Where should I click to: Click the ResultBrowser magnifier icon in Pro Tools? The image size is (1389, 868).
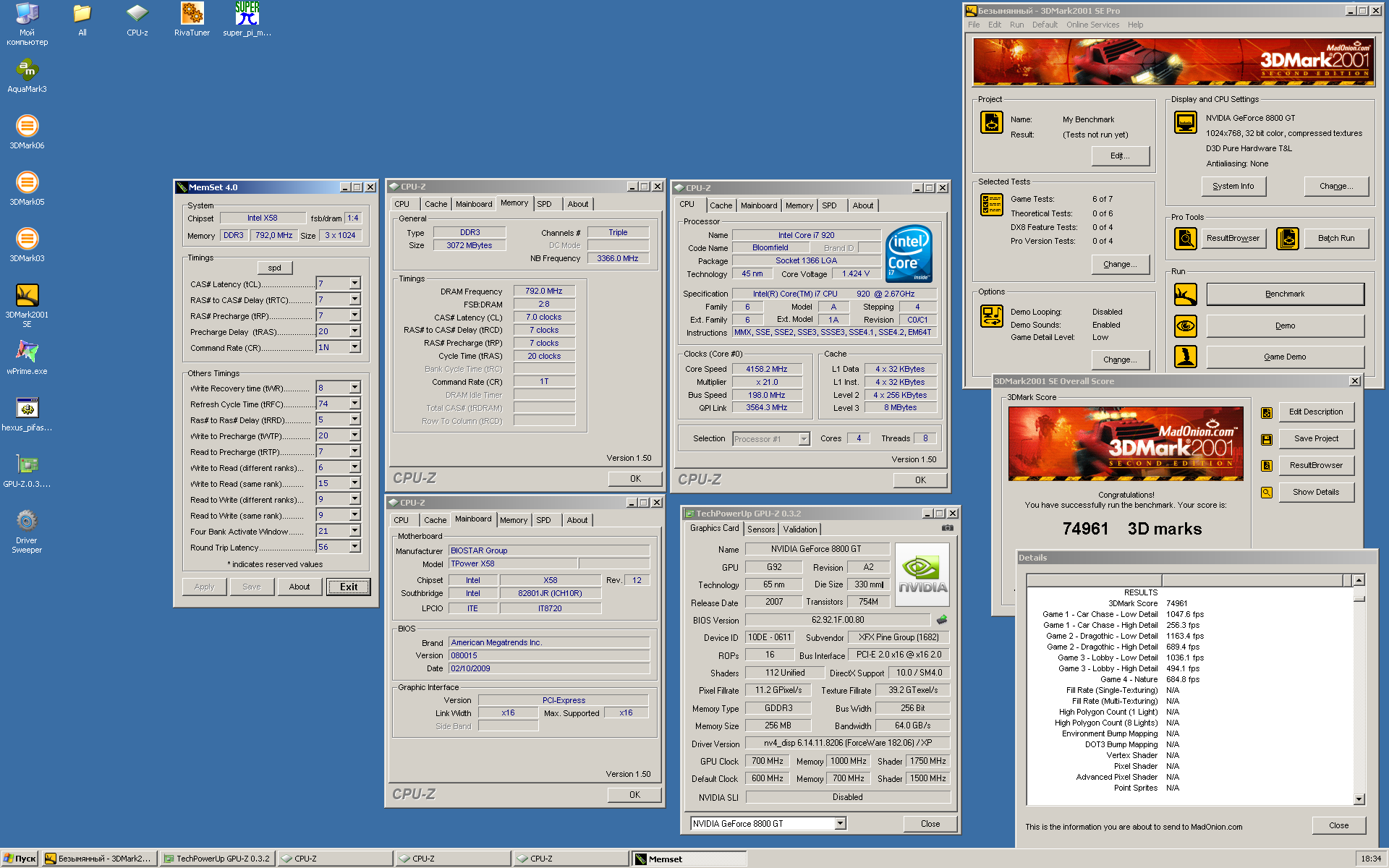(1185, 239)
